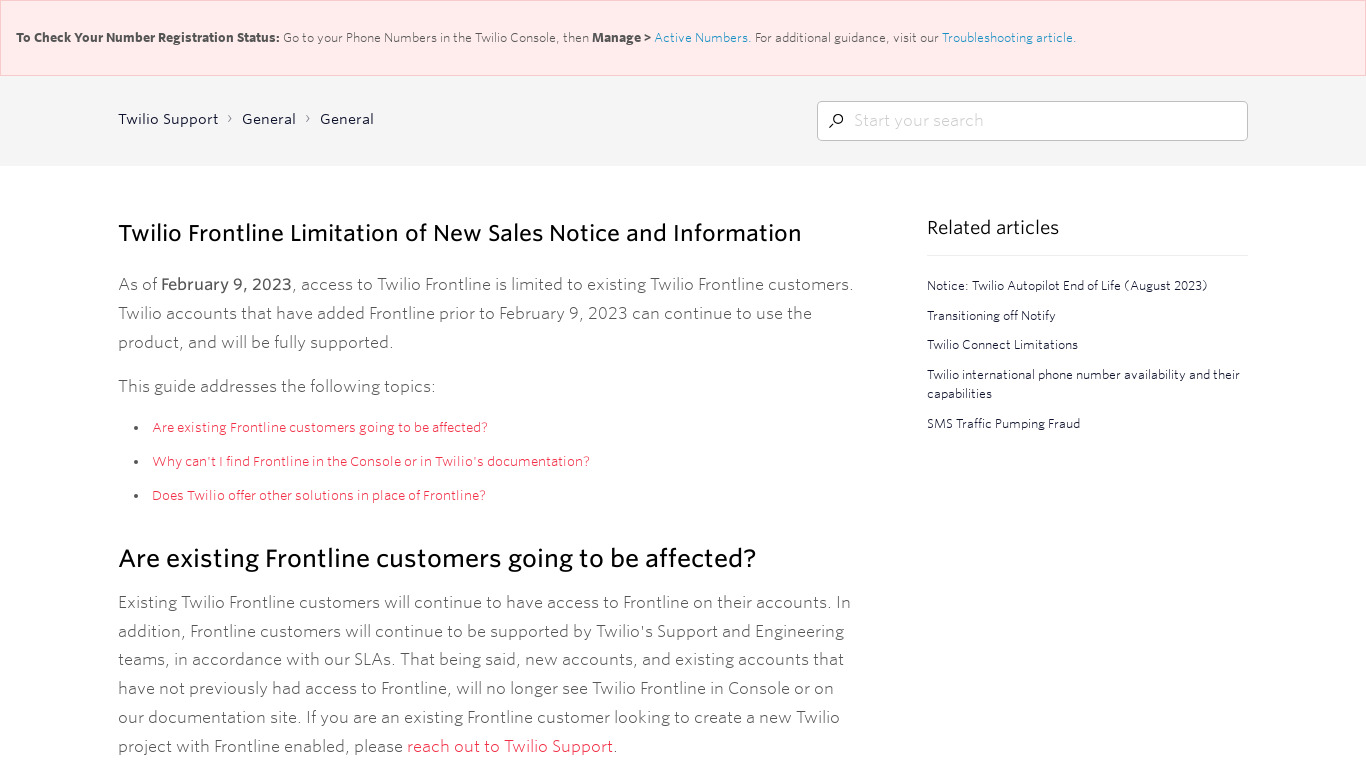Click the second General breadcrumb
This screenshot has width=1366, height=768.
click(347, 119)
